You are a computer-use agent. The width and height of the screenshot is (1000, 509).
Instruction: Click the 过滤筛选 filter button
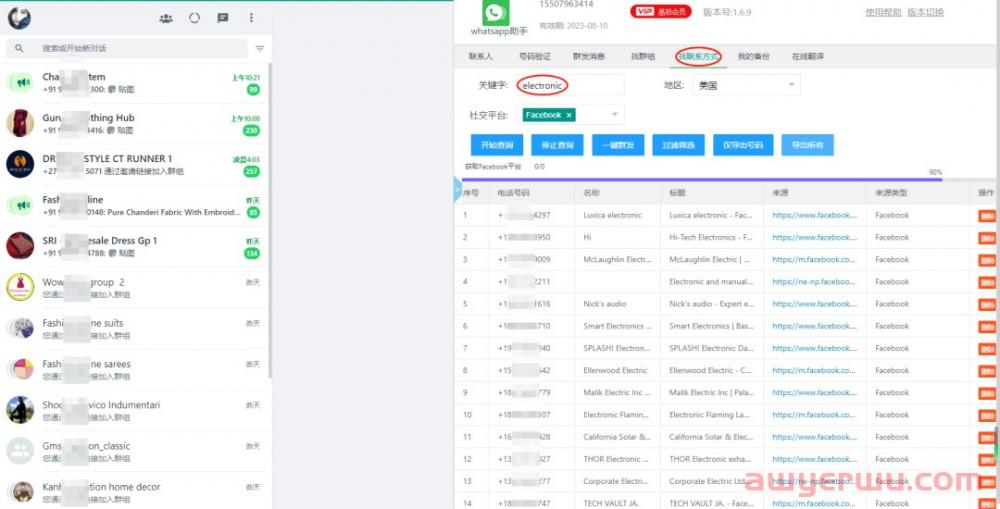coord(679,145)
